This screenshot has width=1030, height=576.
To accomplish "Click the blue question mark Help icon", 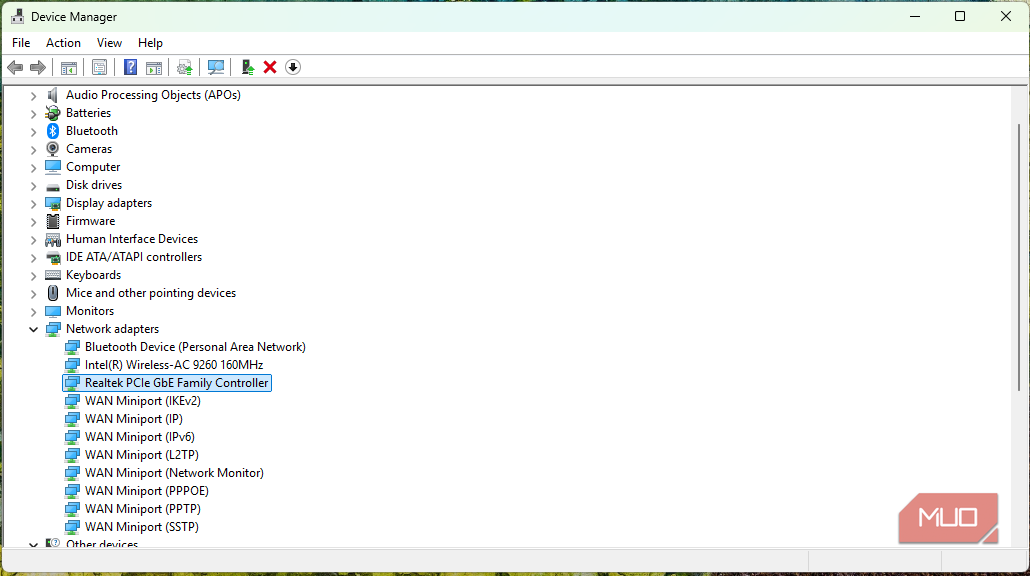I will (x=130, y=67).
